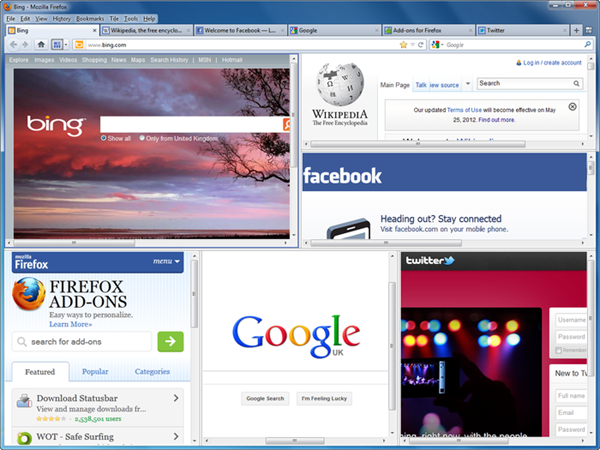The height and width of the screenshot is (450, 600).
Task: Click the bookmark star in the address bar
Action: pos(403,45)
